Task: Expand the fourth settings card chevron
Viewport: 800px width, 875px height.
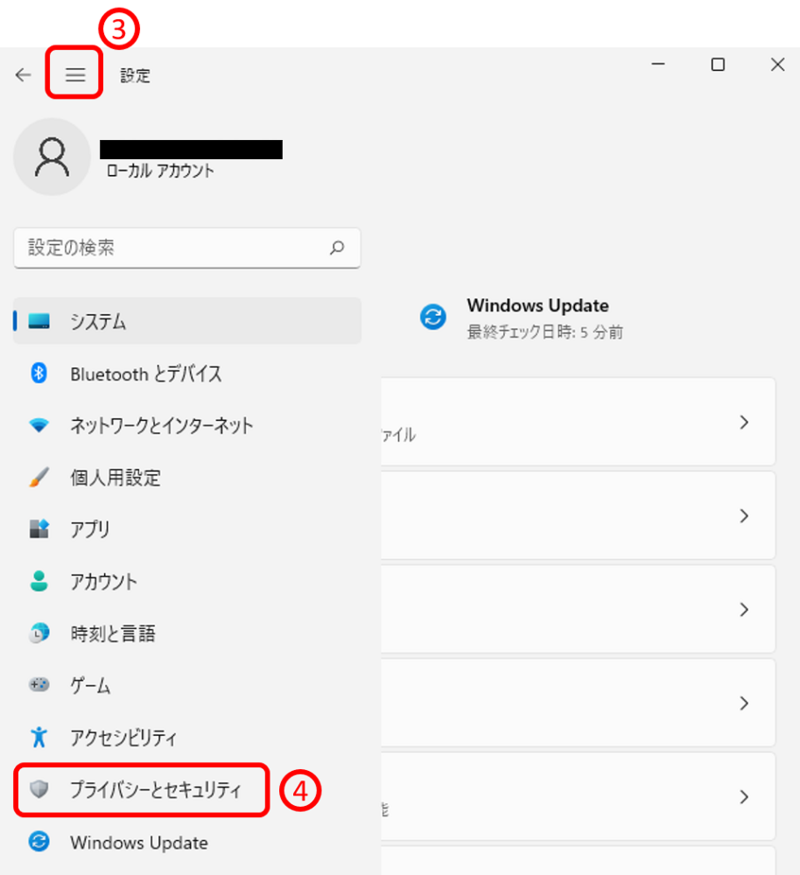Action: coord(744,703)
